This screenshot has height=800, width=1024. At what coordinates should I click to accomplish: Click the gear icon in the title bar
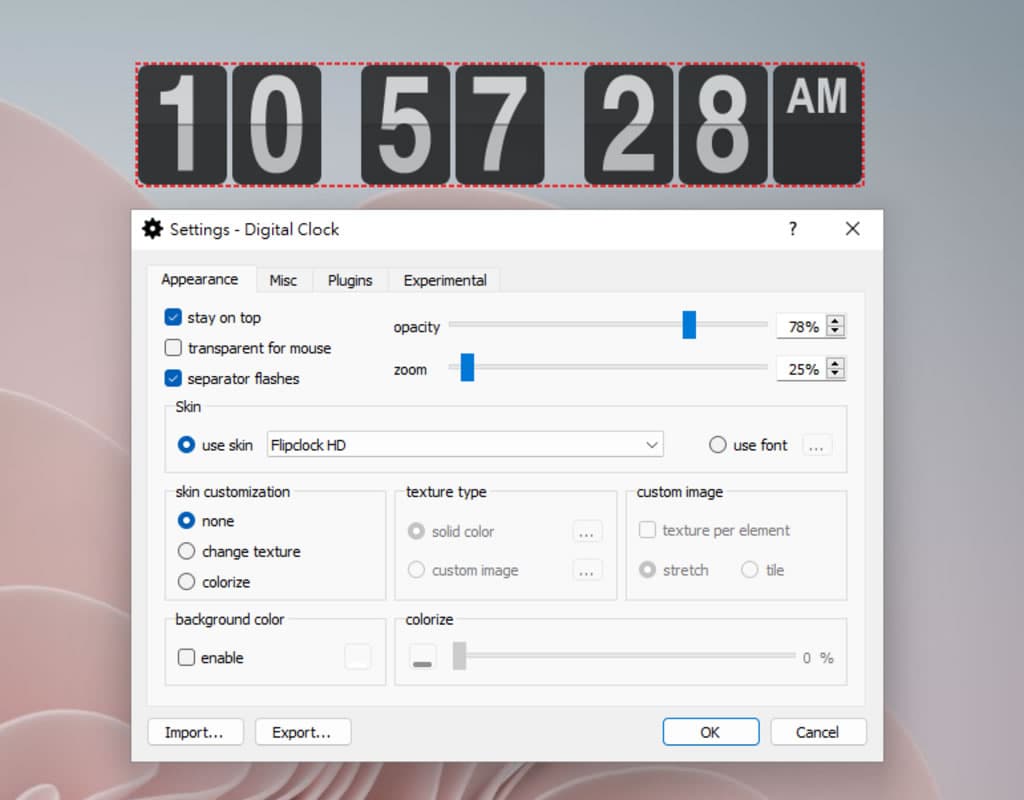pyautogui.click(x=152, y=229)
